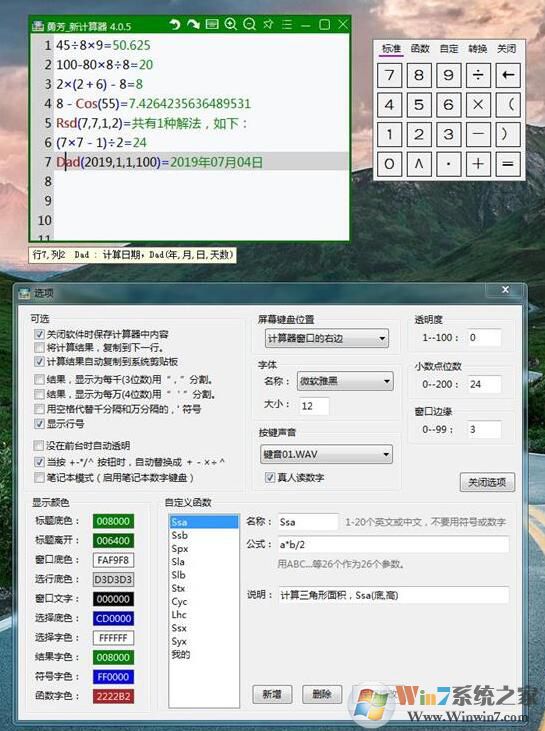
Task: Switch to 转换 tab on keypad
Action: (477, 48)
